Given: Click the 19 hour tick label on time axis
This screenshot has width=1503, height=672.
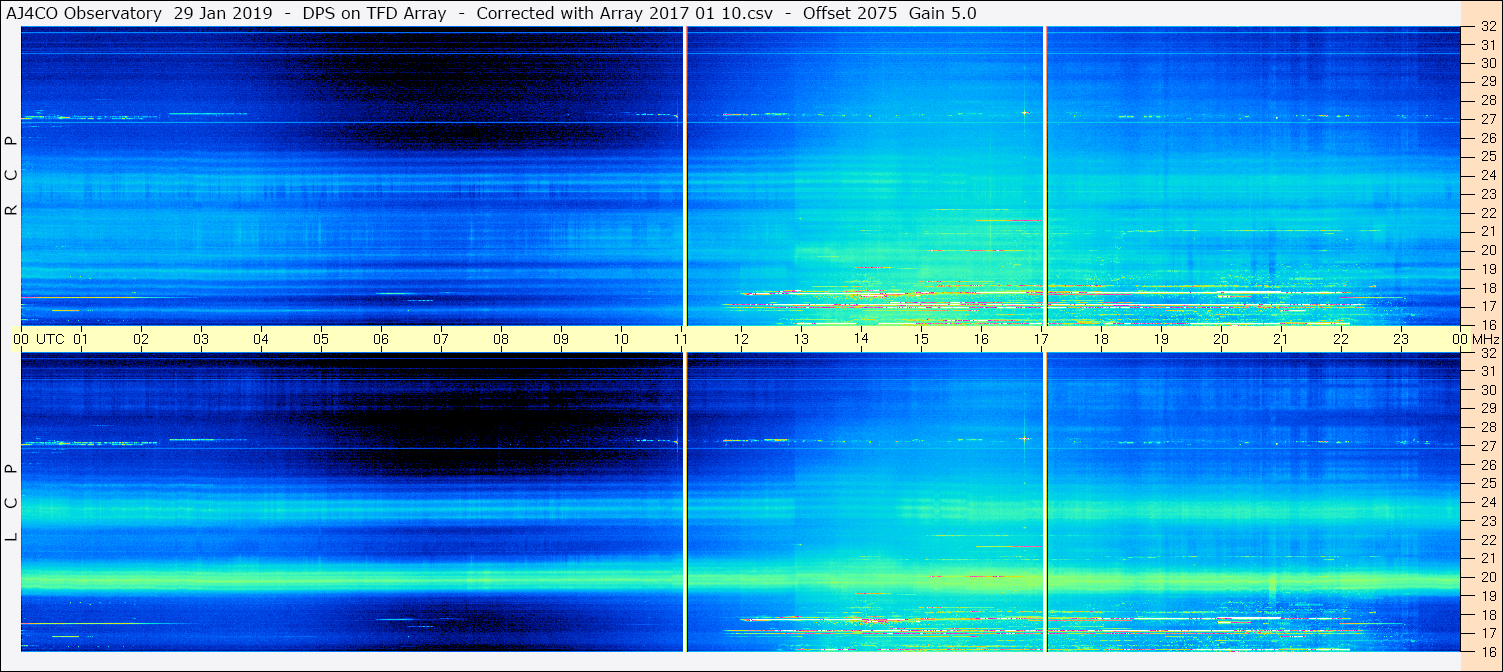Looking at the screenshot, I should 1161,339.
